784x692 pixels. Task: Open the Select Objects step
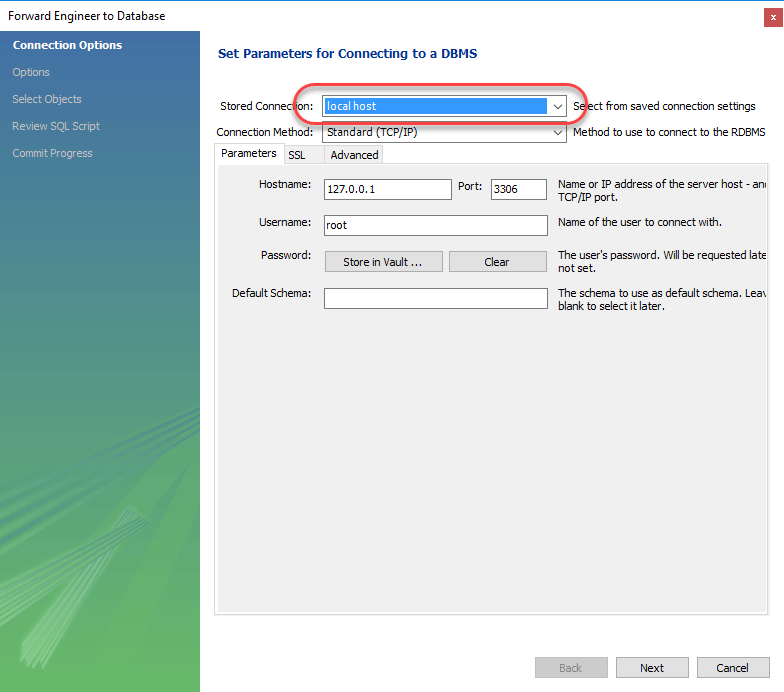point(47,99)
